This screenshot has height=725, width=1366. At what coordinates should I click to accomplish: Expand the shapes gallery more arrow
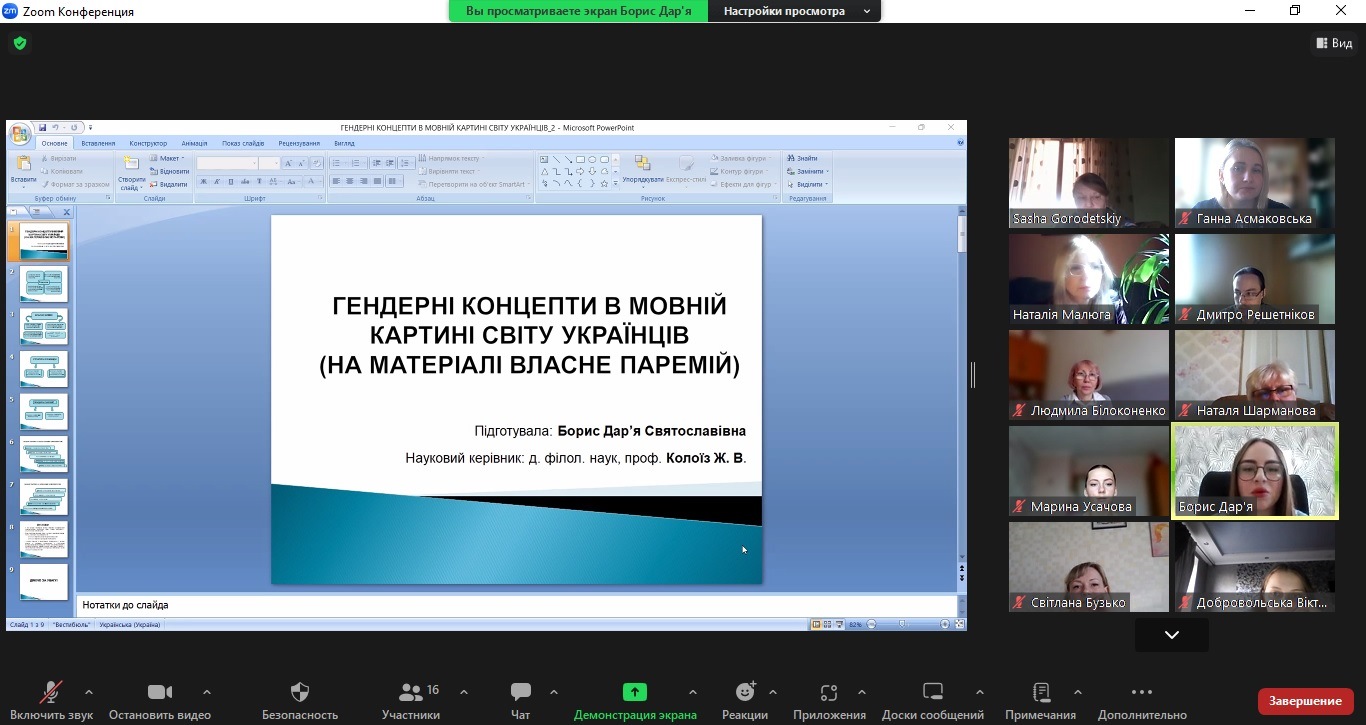tap(617, 183)
